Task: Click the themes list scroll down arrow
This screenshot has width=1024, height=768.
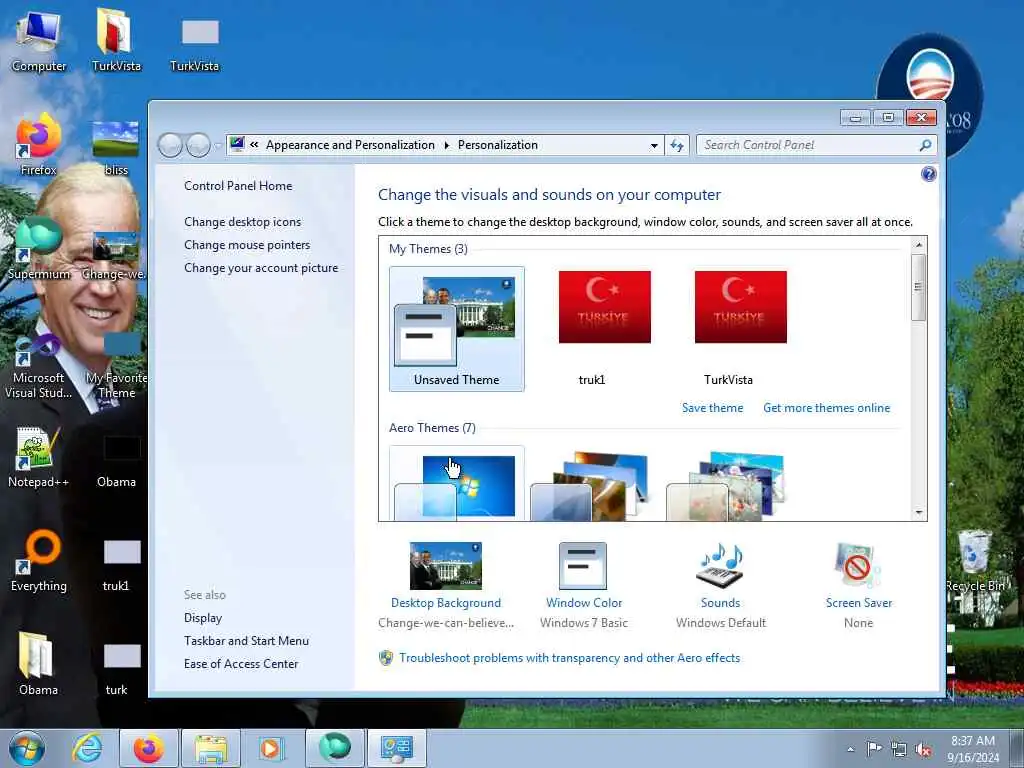Action: [918, 513]
